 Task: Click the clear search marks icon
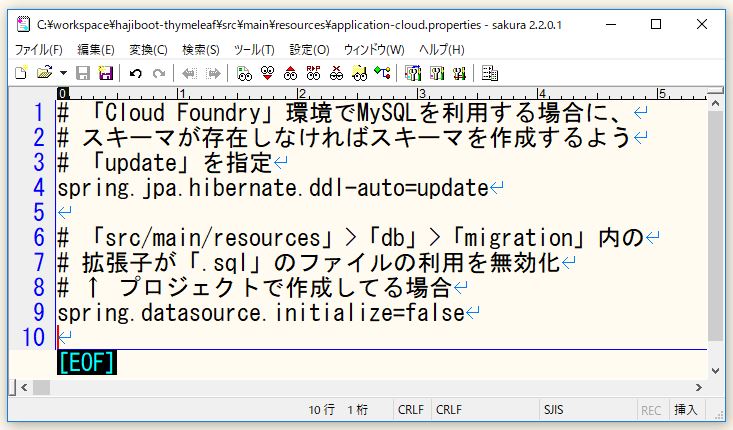pyautogui.click(x=336, y=73)
